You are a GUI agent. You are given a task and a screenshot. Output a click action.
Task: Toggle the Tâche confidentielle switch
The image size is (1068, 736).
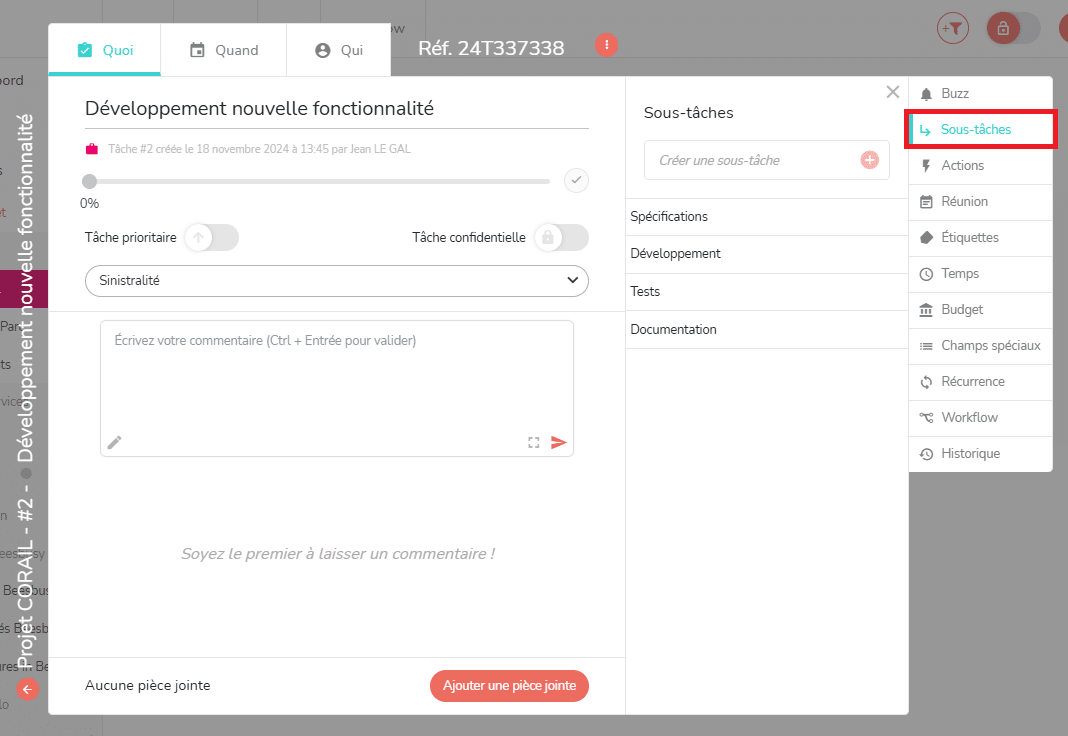[x=561, y=238]
